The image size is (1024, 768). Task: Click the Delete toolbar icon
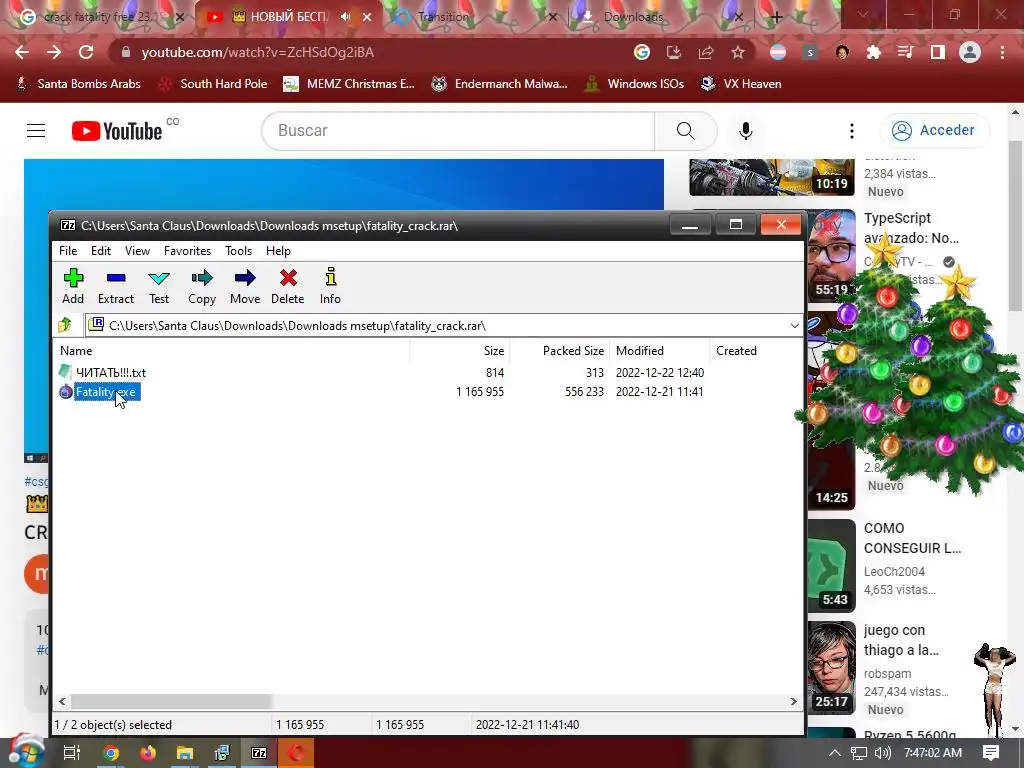[x=287, y=286]
